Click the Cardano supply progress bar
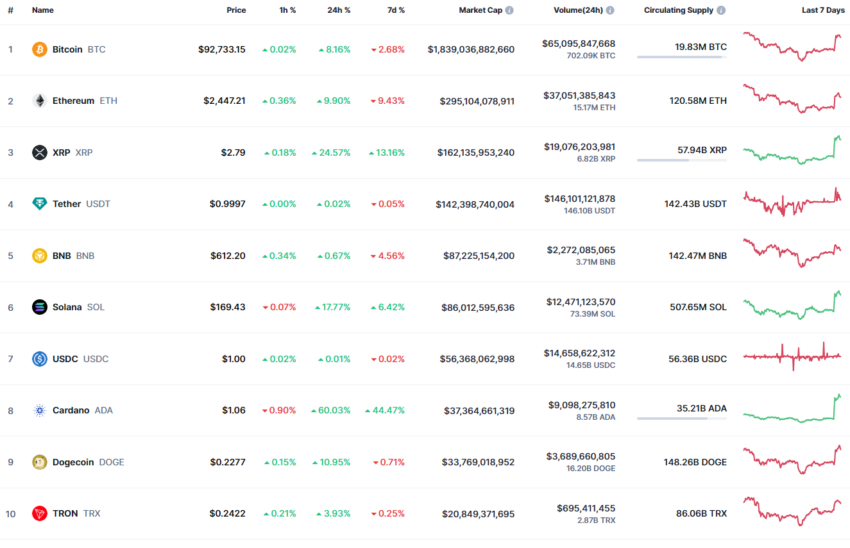Viewport: 850px width, 548px height. tap(681, 418)
